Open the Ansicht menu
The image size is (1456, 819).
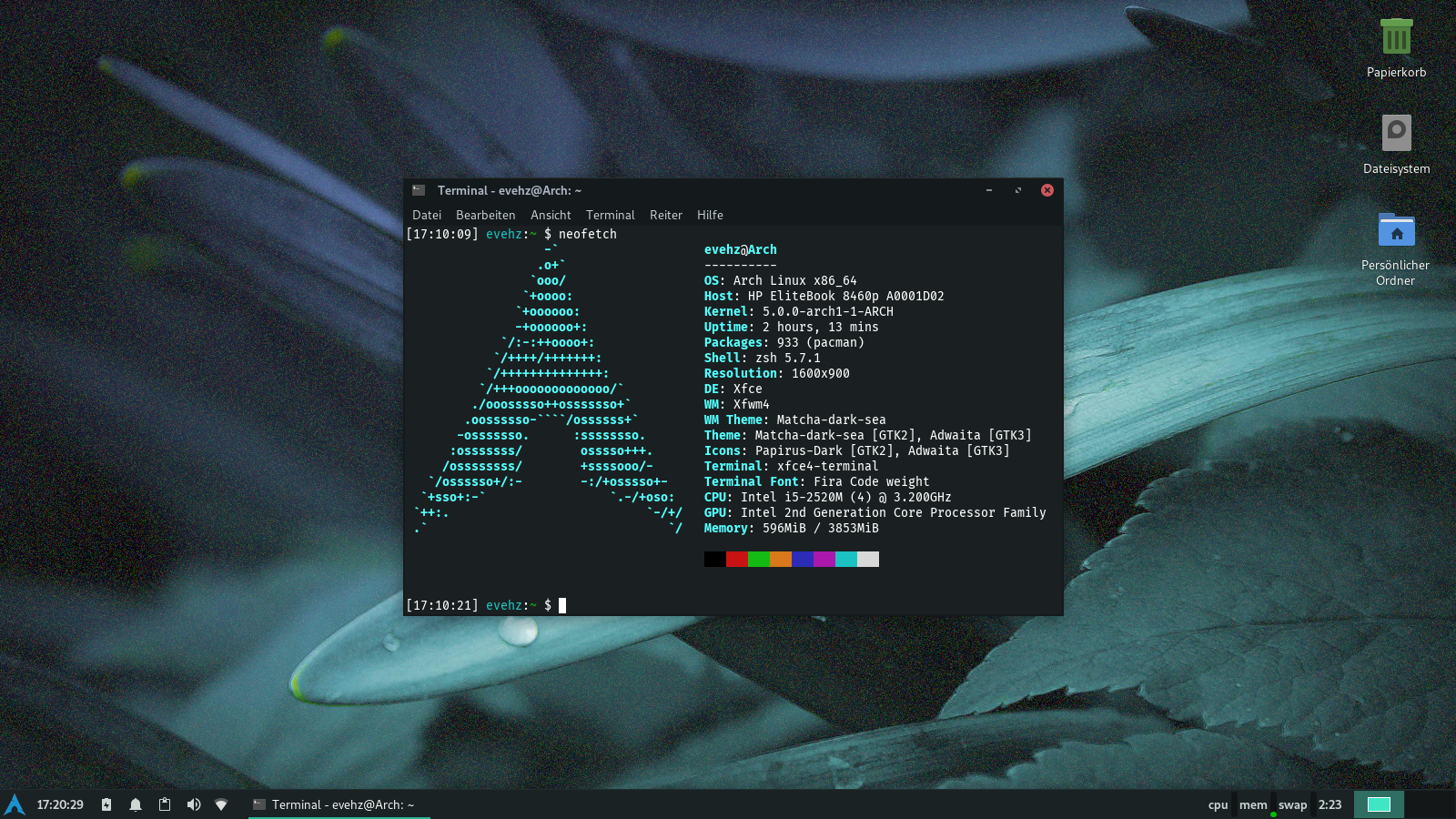(x=551, y=215)
